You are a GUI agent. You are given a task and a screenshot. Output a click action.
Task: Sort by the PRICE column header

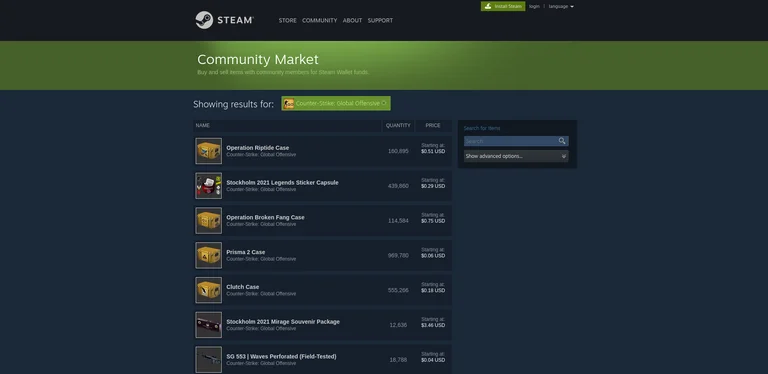tap(433, 126)
